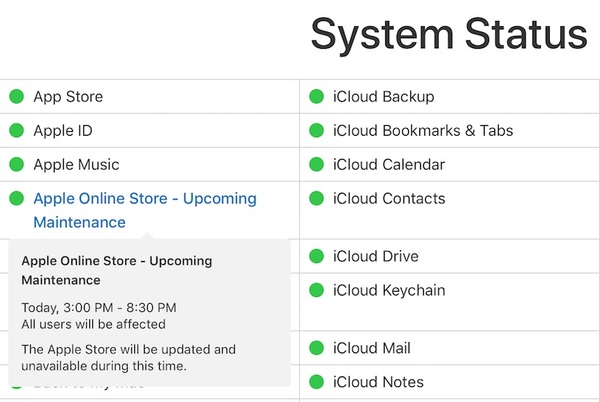Click the green status dot beside iCloud Contacts
This screenshot has height=402, width=600.
pyautogui.click(x=316, y=198)
